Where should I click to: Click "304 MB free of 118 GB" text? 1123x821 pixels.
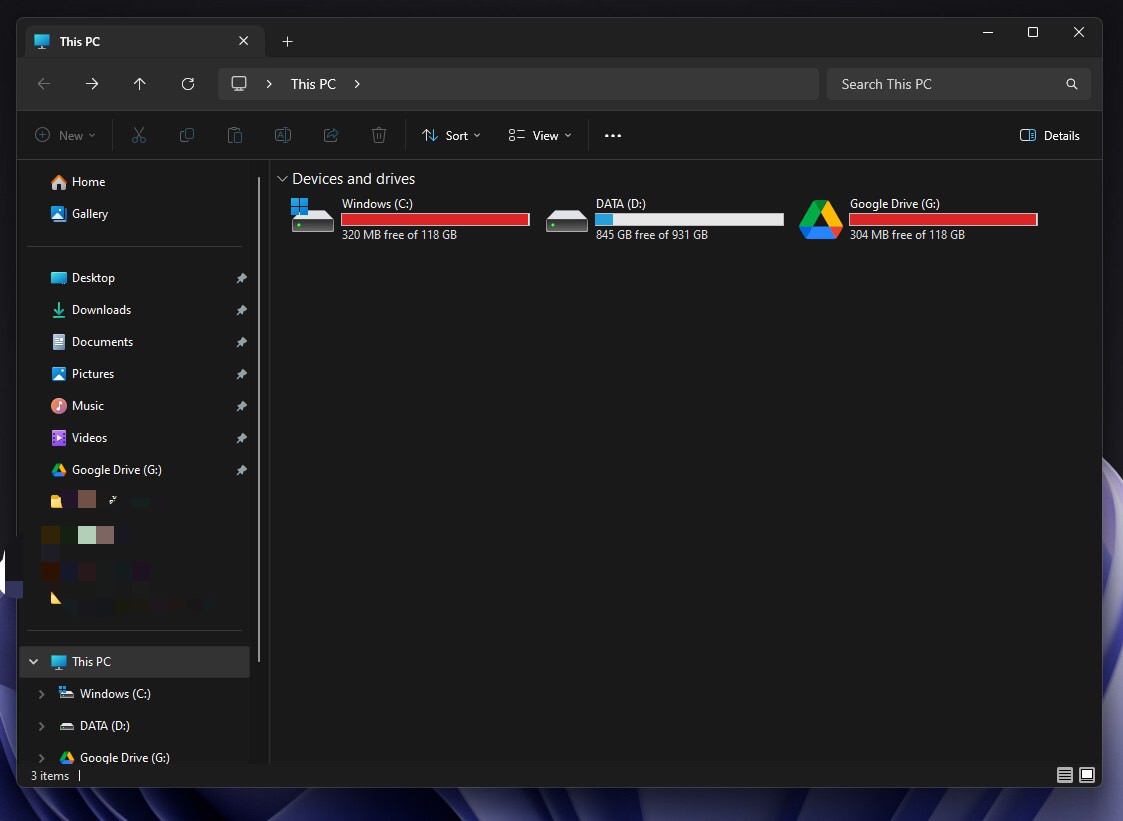[907, 235]
